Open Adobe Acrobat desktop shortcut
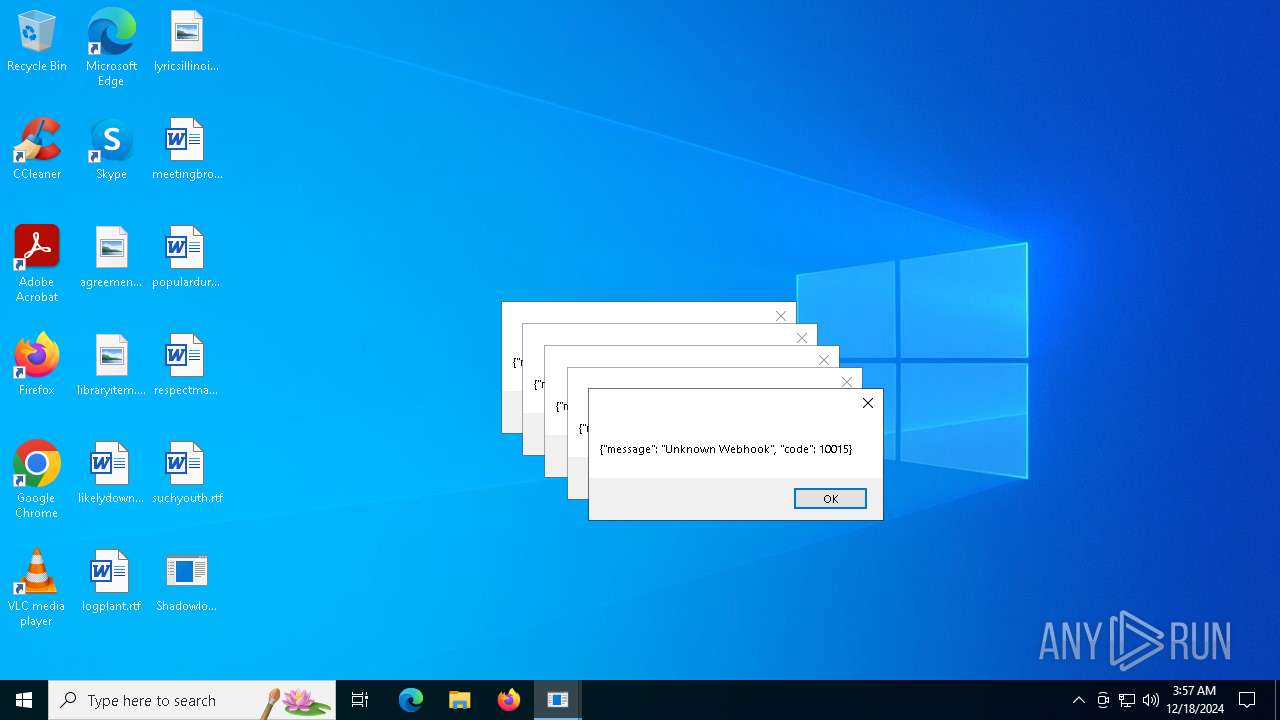The height and width of the screenshot is (720, 1280). click(x=37, y=263)
